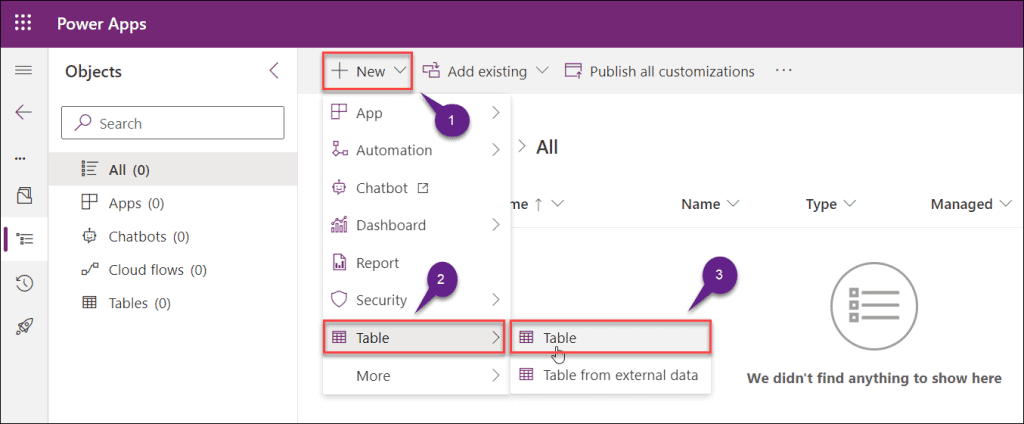This screenshot has height=424, width=1024.
Task: Go back with the left arrow icon
Action: (x=24, y=112)
